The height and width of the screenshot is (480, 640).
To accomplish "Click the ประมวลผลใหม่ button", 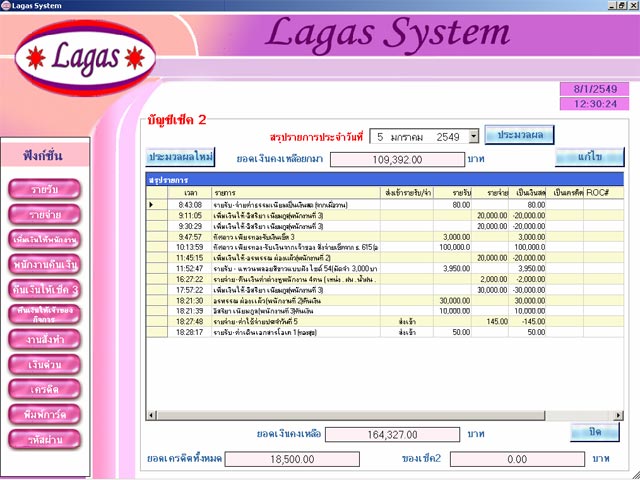I will click(x=180, y=157).
